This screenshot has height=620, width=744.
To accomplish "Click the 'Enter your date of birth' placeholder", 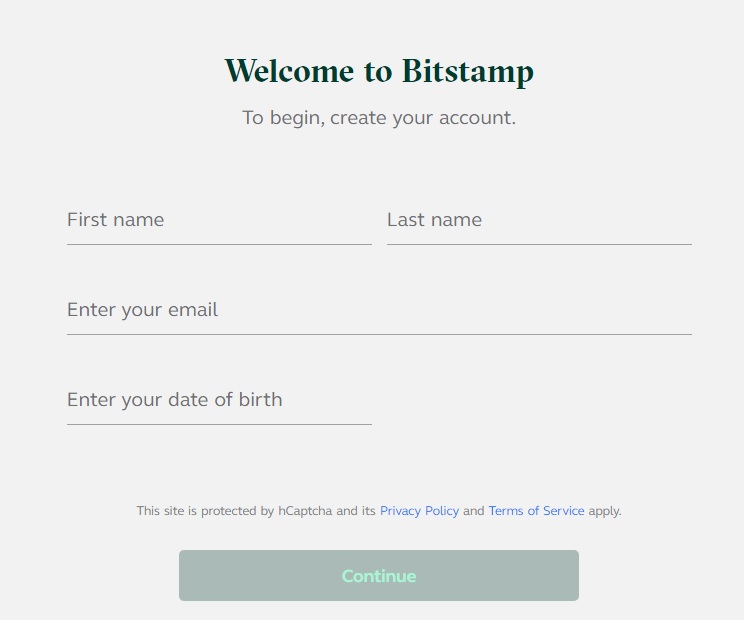I will [174, 400].
